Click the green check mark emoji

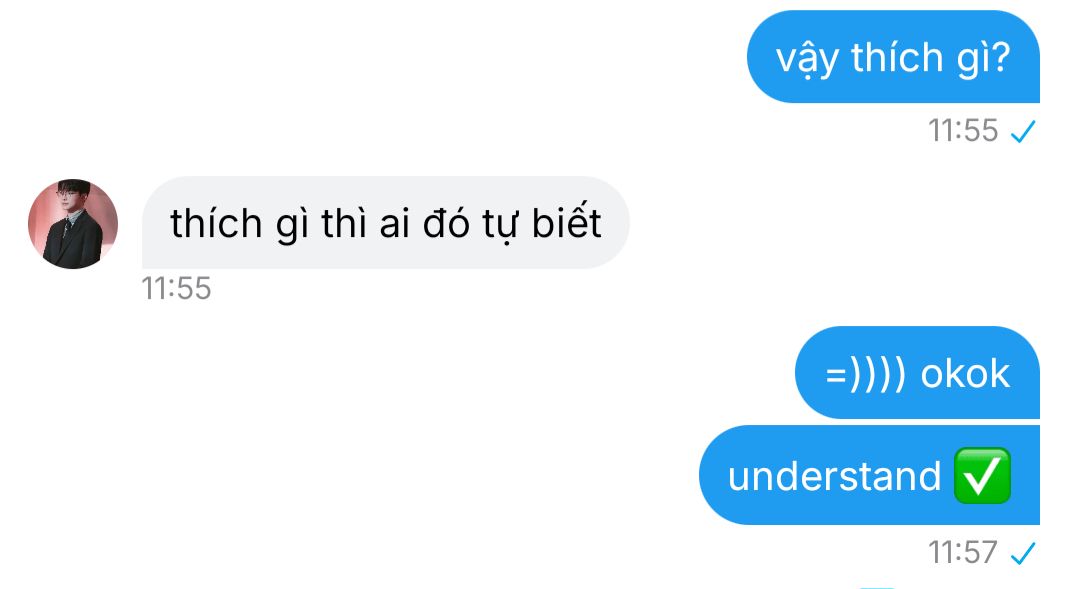[982, 476]
